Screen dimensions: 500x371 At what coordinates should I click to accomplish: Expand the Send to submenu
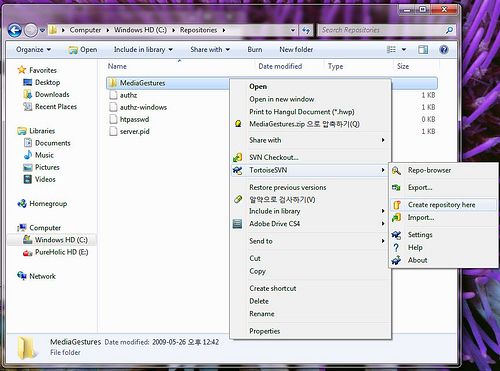(310, 241)
